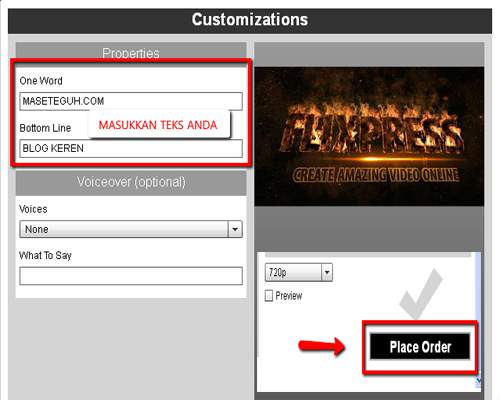Click the Voiceover (optional) section header
This screenshot has width=500, height=400.
(131, 182)
